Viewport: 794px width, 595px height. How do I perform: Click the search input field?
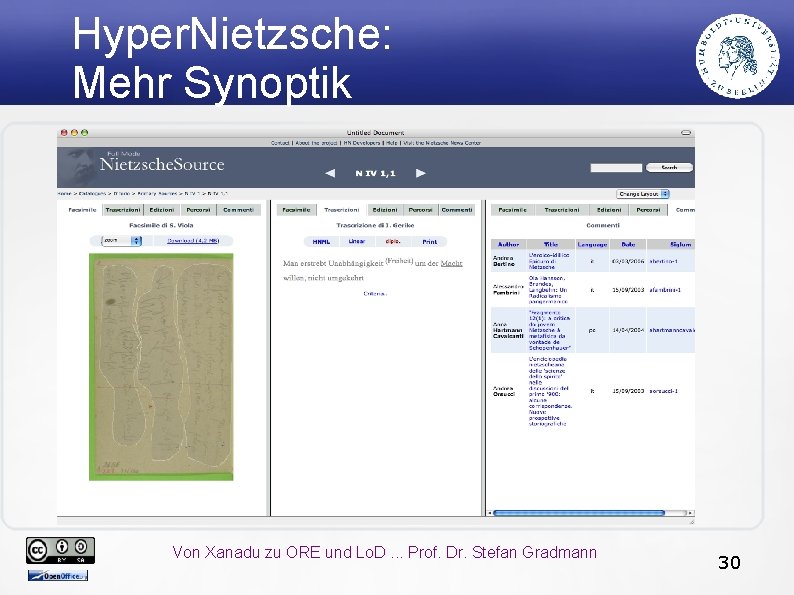point(616,168)
